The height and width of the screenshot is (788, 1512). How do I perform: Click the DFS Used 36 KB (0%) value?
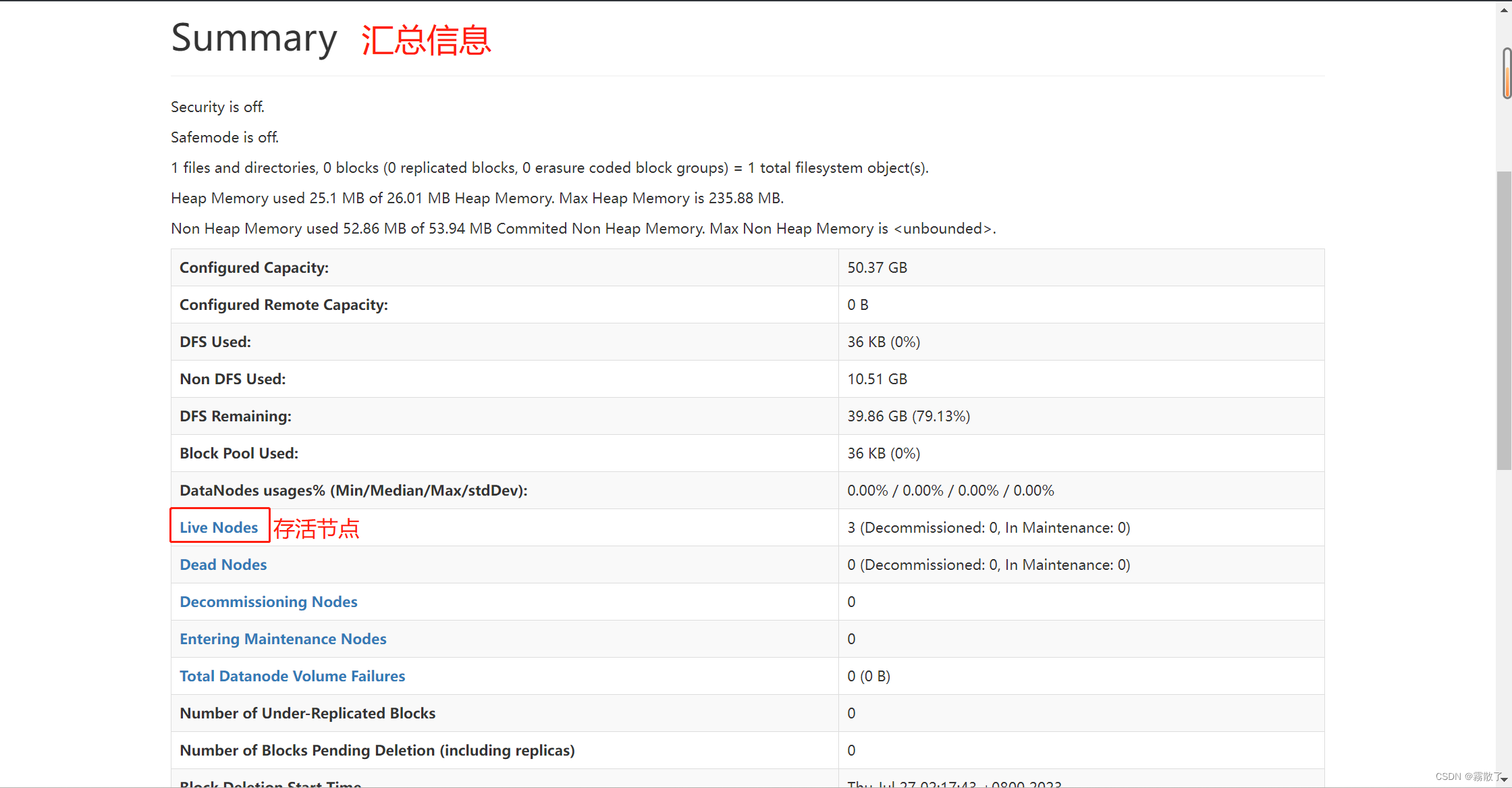pyautogui.click(x=884, y=342)
